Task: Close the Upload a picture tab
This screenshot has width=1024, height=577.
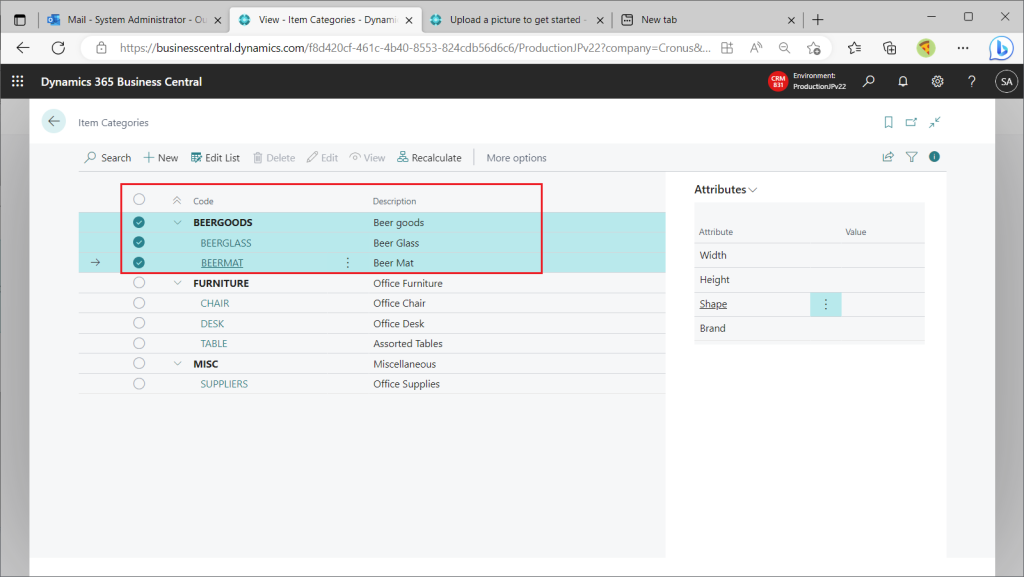Action: click(600, 20)
